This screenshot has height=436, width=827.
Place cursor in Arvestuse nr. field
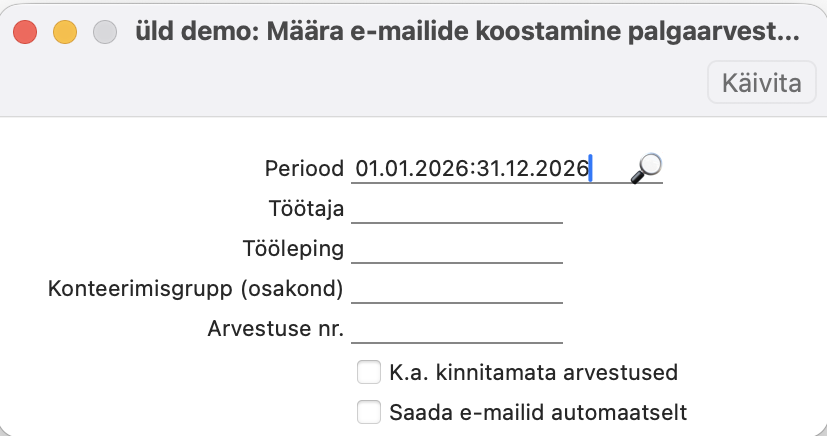457,329
